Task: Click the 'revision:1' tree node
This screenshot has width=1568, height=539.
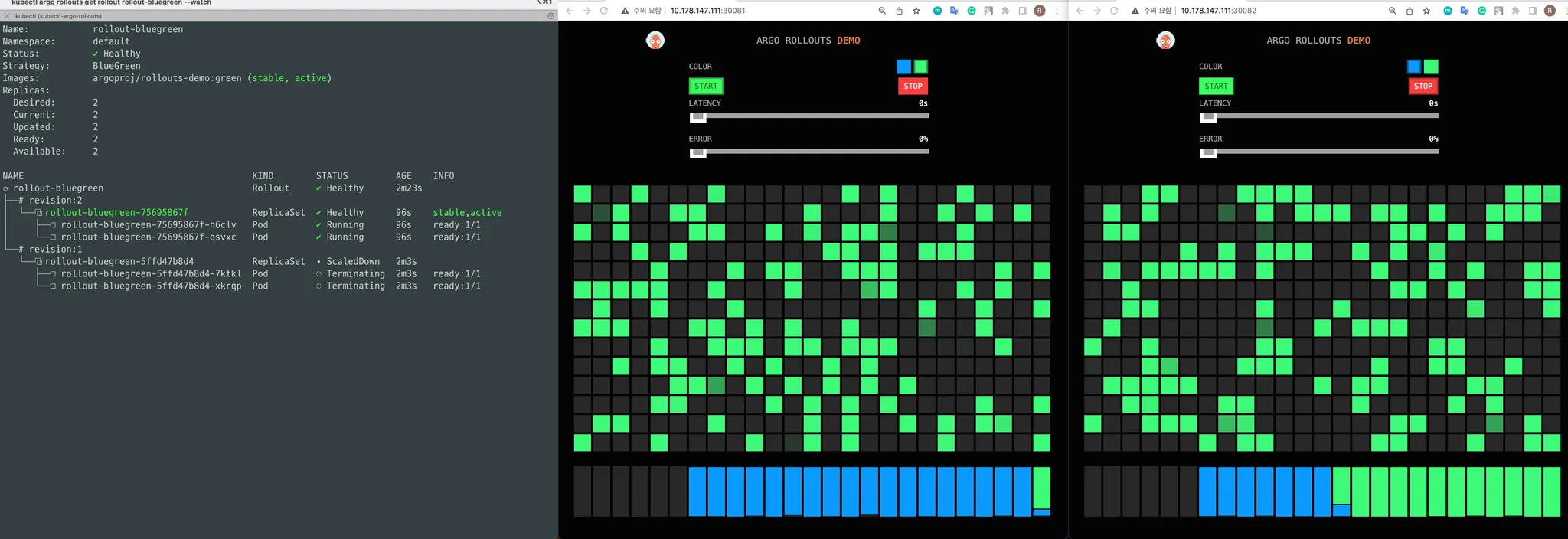Action: pos(55,249)
